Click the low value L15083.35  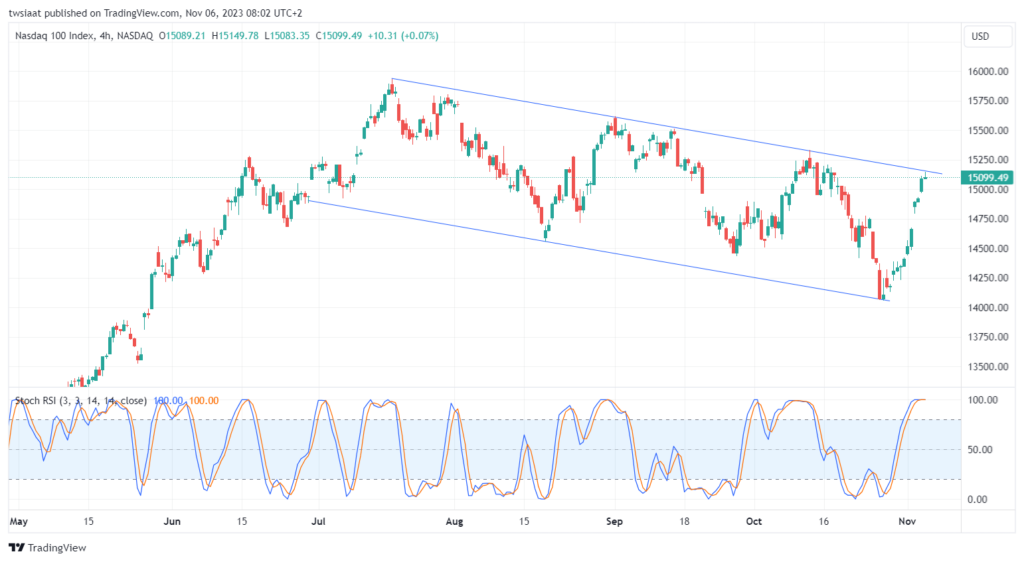(287, 36)
